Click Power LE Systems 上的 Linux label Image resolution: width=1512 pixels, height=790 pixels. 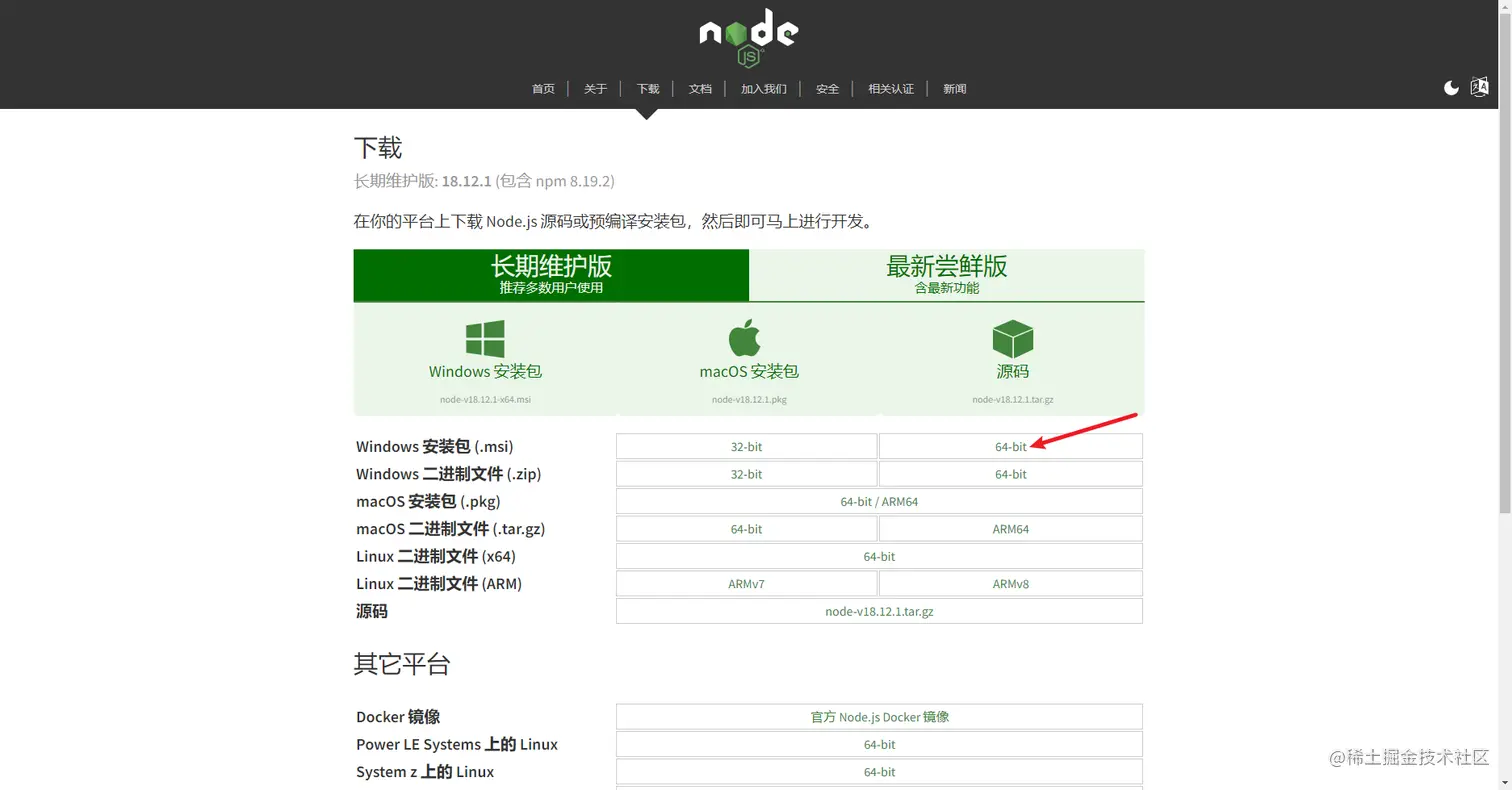(x=457, y=744)
